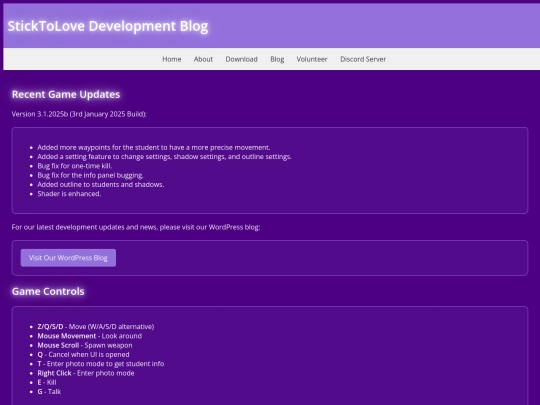
Task: Click the 'E - Kill' control line
Action: point(47,382)
